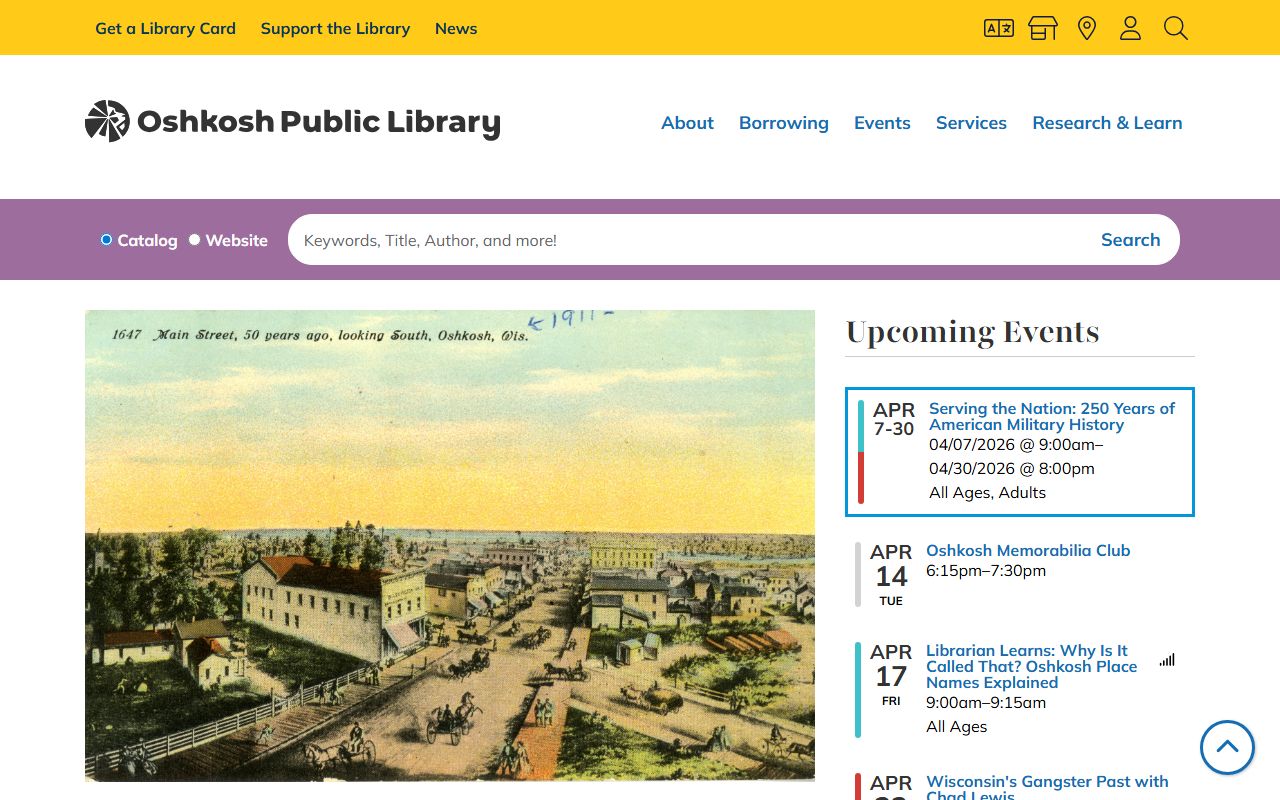Click the historic Main Street postcard image
The width and height of the screenshot is (1280, 800).
450,545
